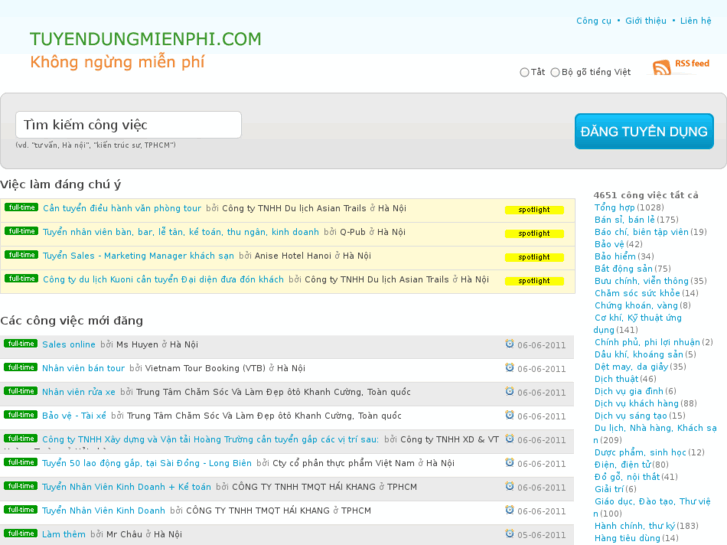Click full-time badge on Sales online row
The width and height of the screenshot is (727, 545).
pyautogui.click(x=20, y=343)
